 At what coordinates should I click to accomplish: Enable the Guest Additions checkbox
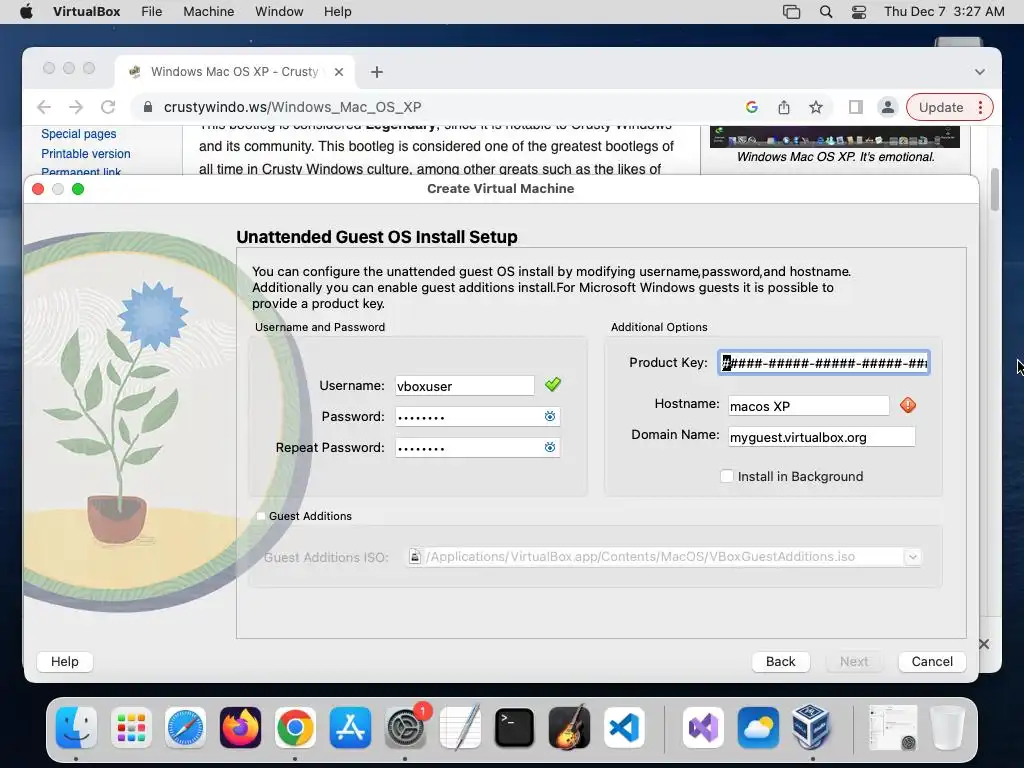coord(261,516)
